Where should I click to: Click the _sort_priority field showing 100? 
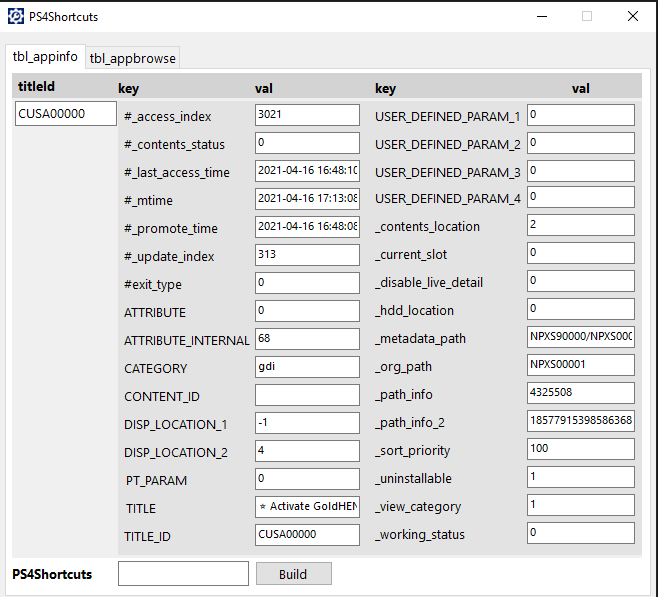coord(581,449)
